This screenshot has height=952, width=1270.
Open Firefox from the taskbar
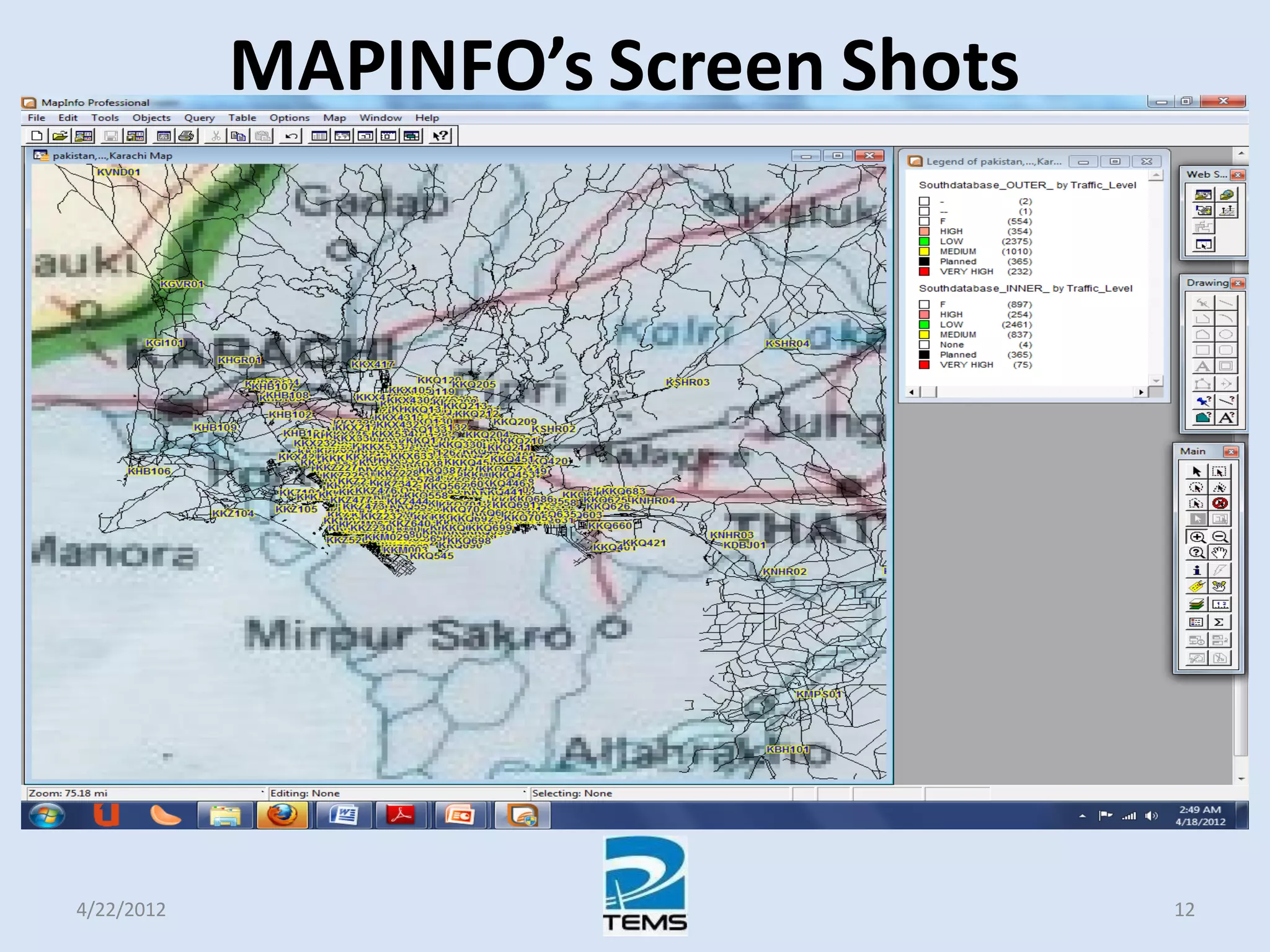(x=282, y=816)
